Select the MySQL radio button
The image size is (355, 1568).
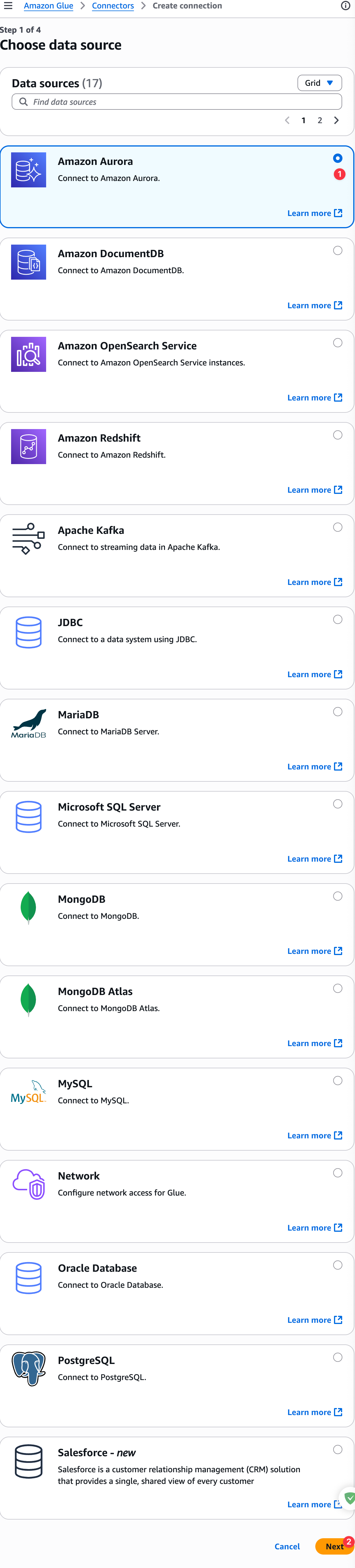[338, 1081]
